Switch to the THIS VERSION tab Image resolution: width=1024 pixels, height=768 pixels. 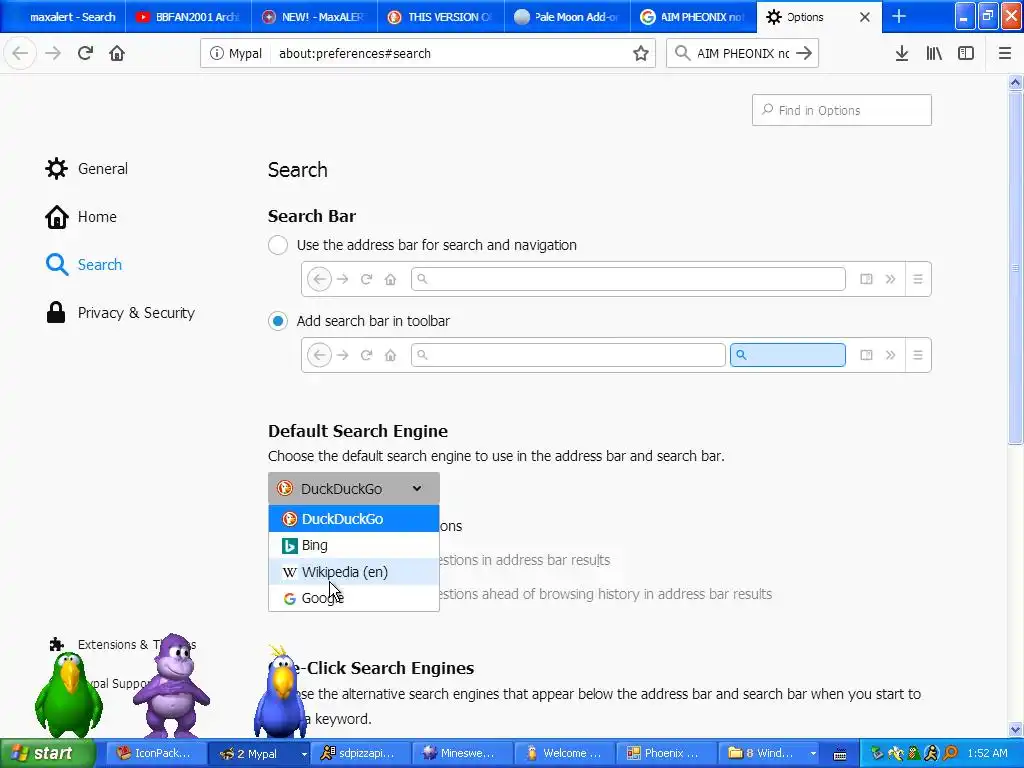point(441,17)
